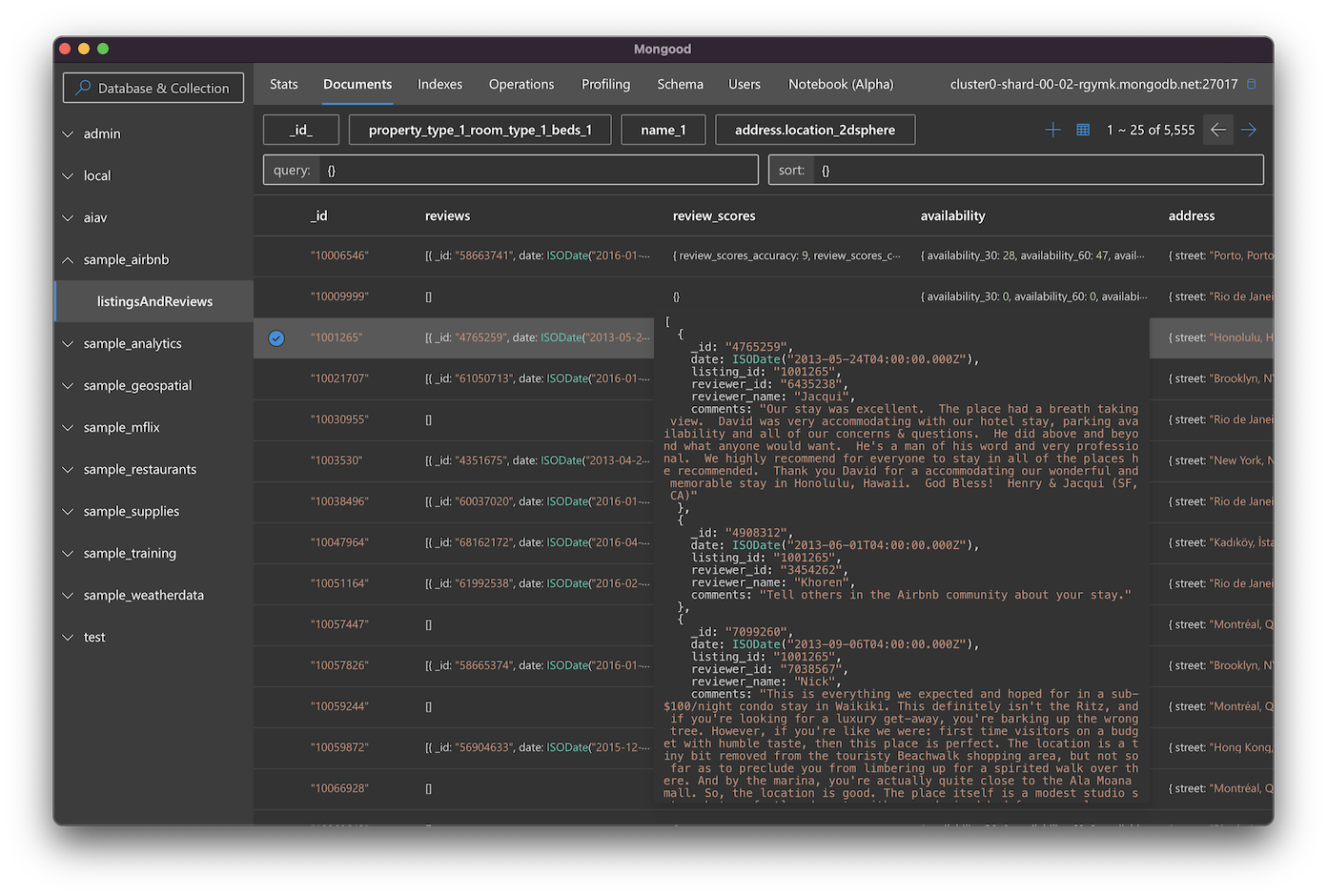The image size is (1327, 896).
Task: Select the listingsAndReviews collection
Action: pos(154,301)
